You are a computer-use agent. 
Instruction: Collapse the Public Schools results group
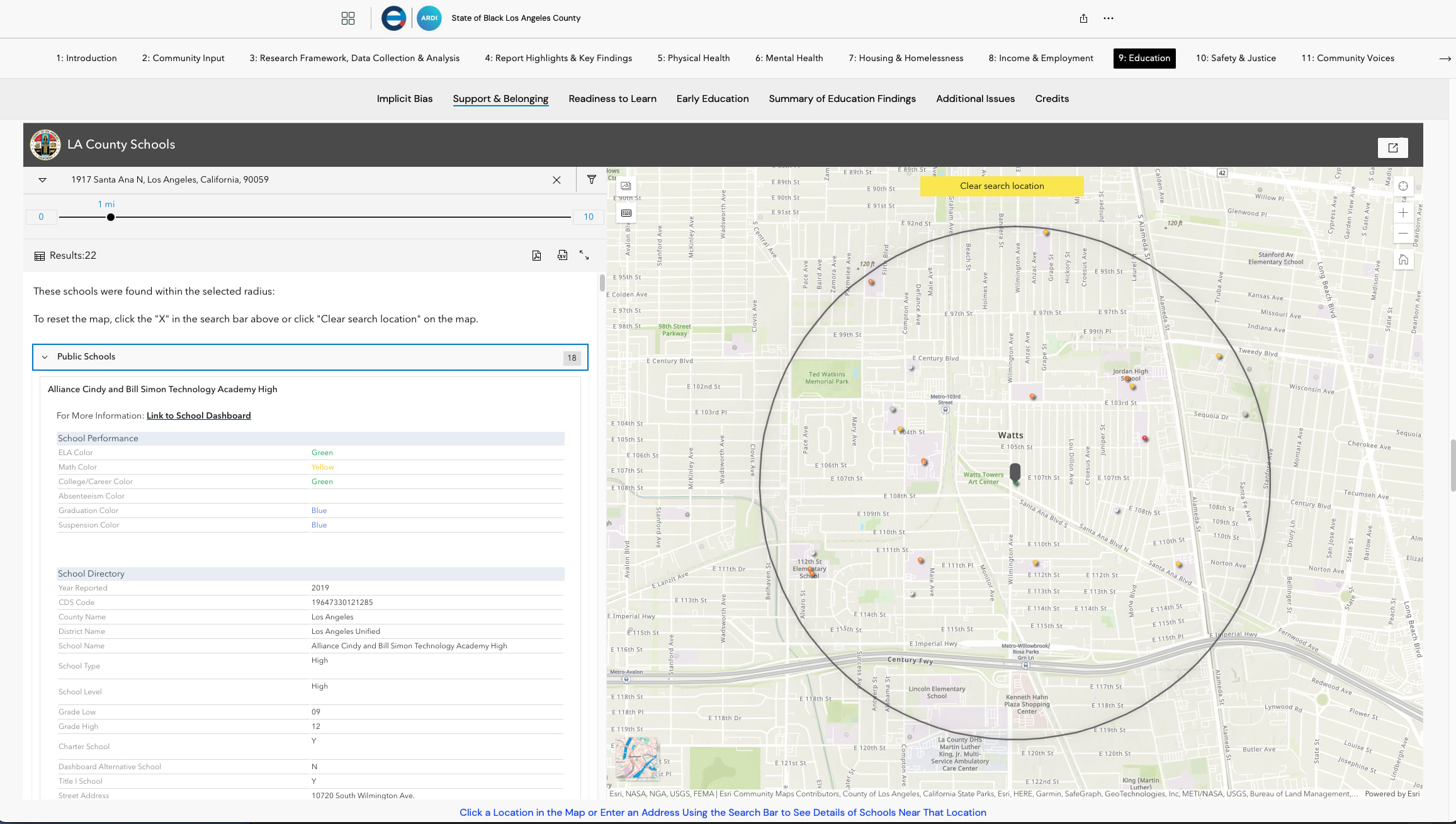45,357
